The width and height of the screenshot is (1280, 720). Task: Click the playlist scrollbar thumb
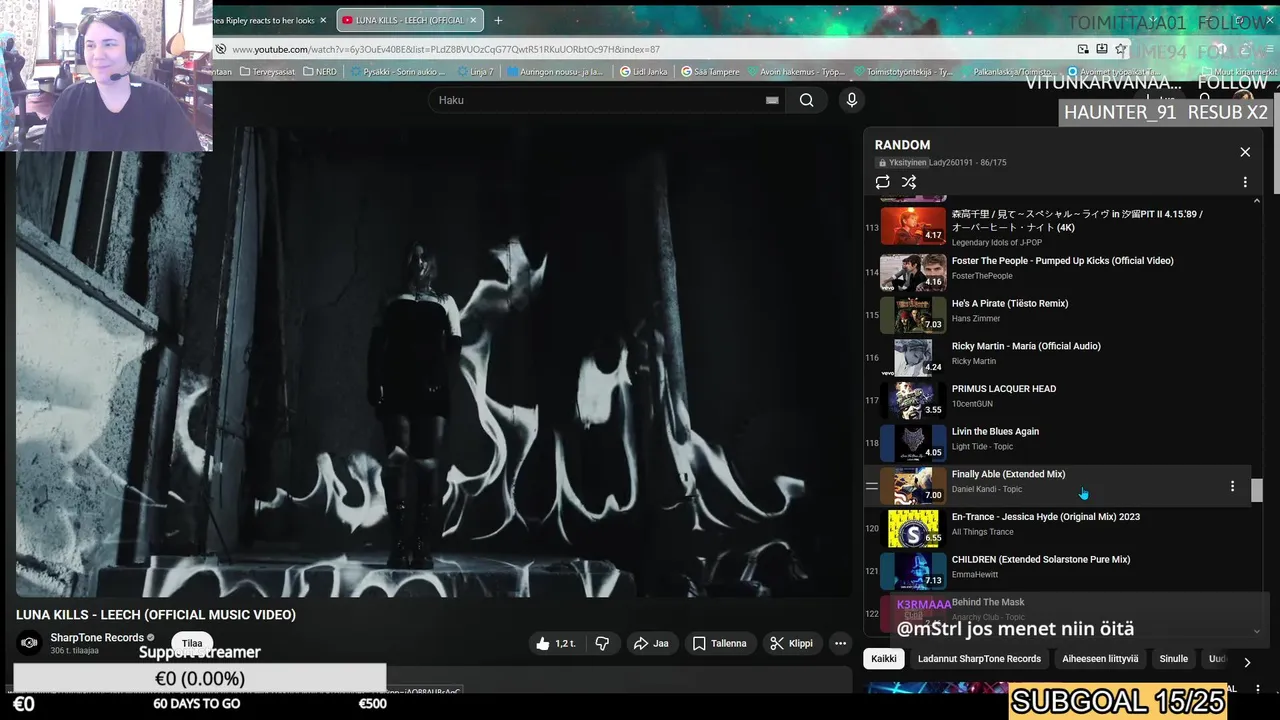(x=1257, y=489)
